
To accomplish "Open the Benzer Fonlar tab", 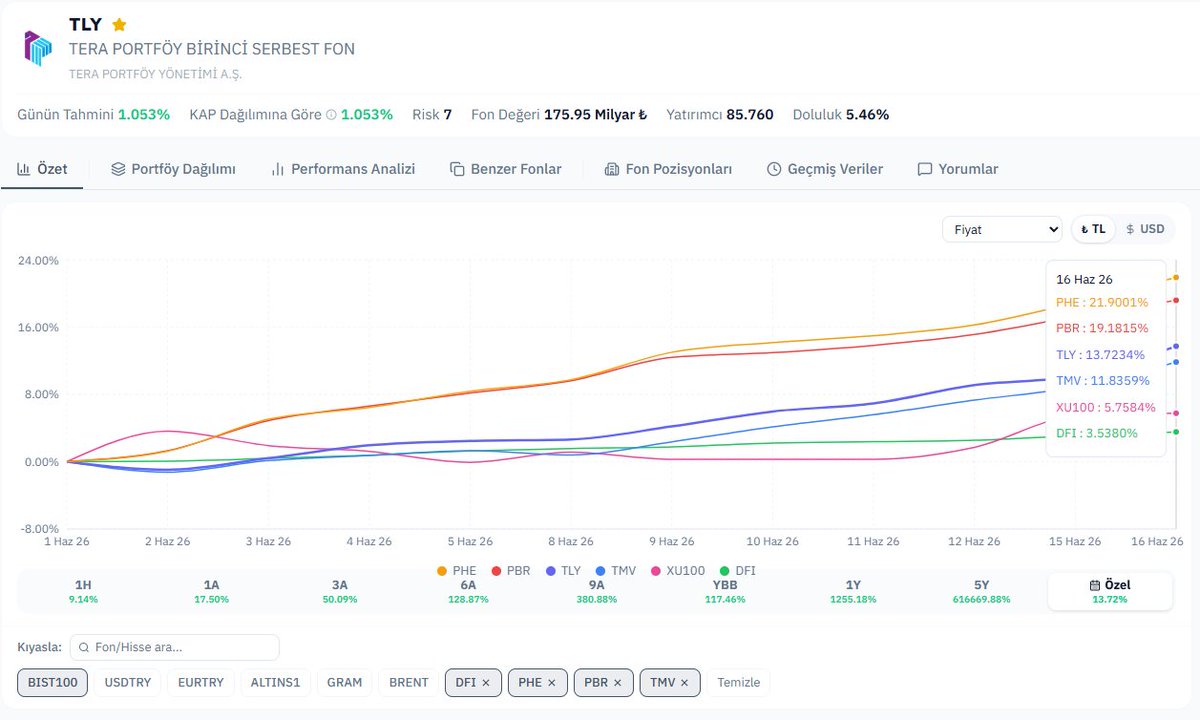I will pos(506,169).
